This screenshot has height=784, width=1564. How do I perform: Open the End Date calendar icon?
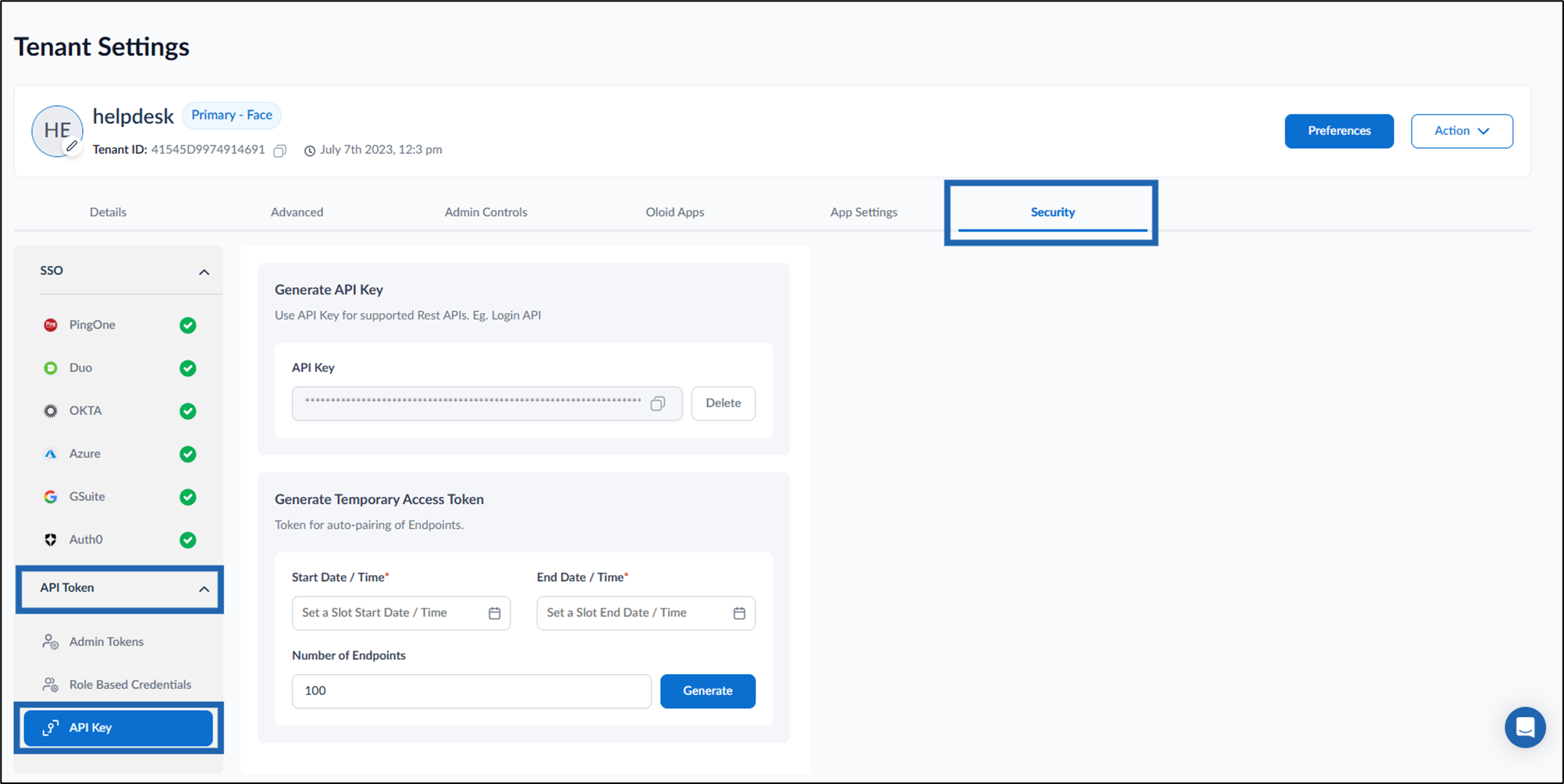[740, 613]
